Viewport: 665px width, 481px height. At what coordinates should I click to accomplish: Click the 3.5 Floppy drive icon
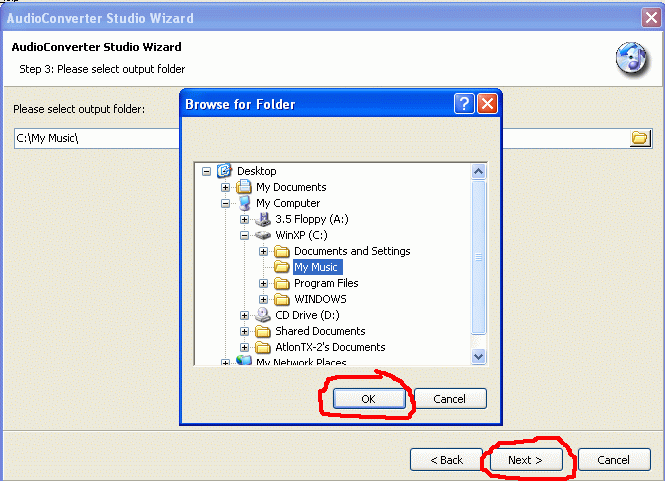pyautogui.click(x=263, y=219)
